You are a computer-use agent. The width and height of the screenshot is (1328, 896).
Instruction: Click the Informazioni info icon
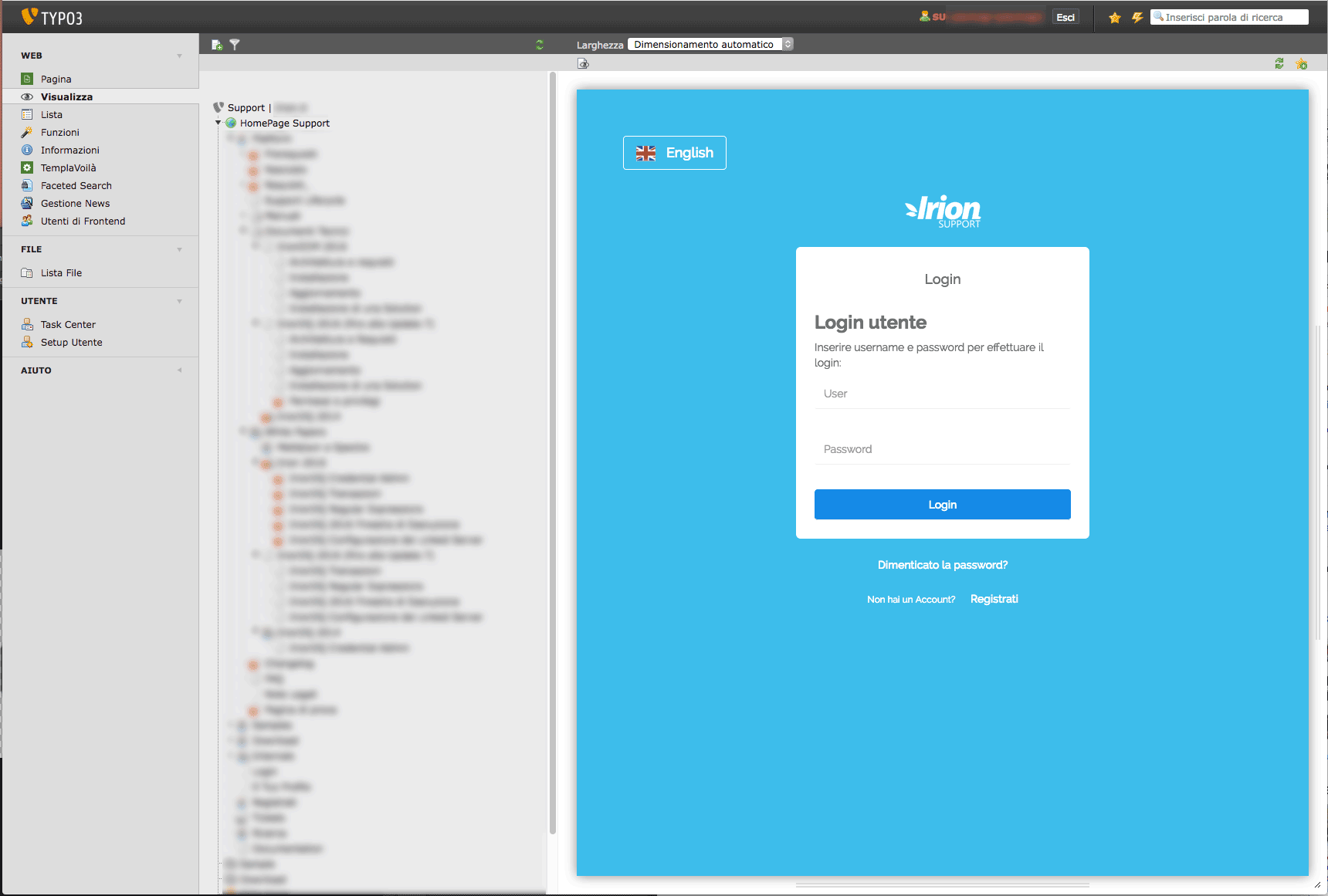(27, 150)
